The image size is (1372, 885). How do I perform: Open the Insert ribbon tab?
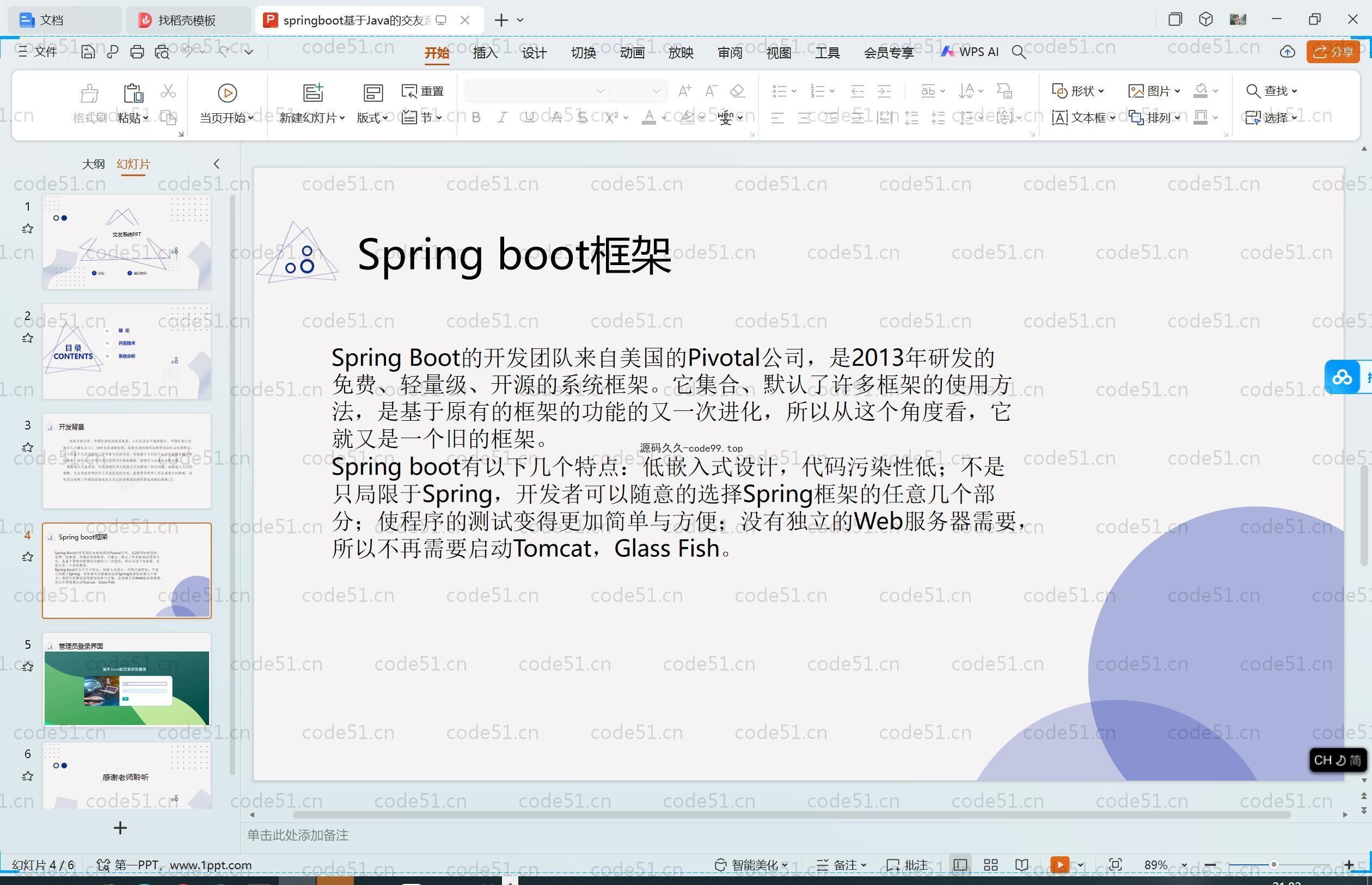(485, 52)
